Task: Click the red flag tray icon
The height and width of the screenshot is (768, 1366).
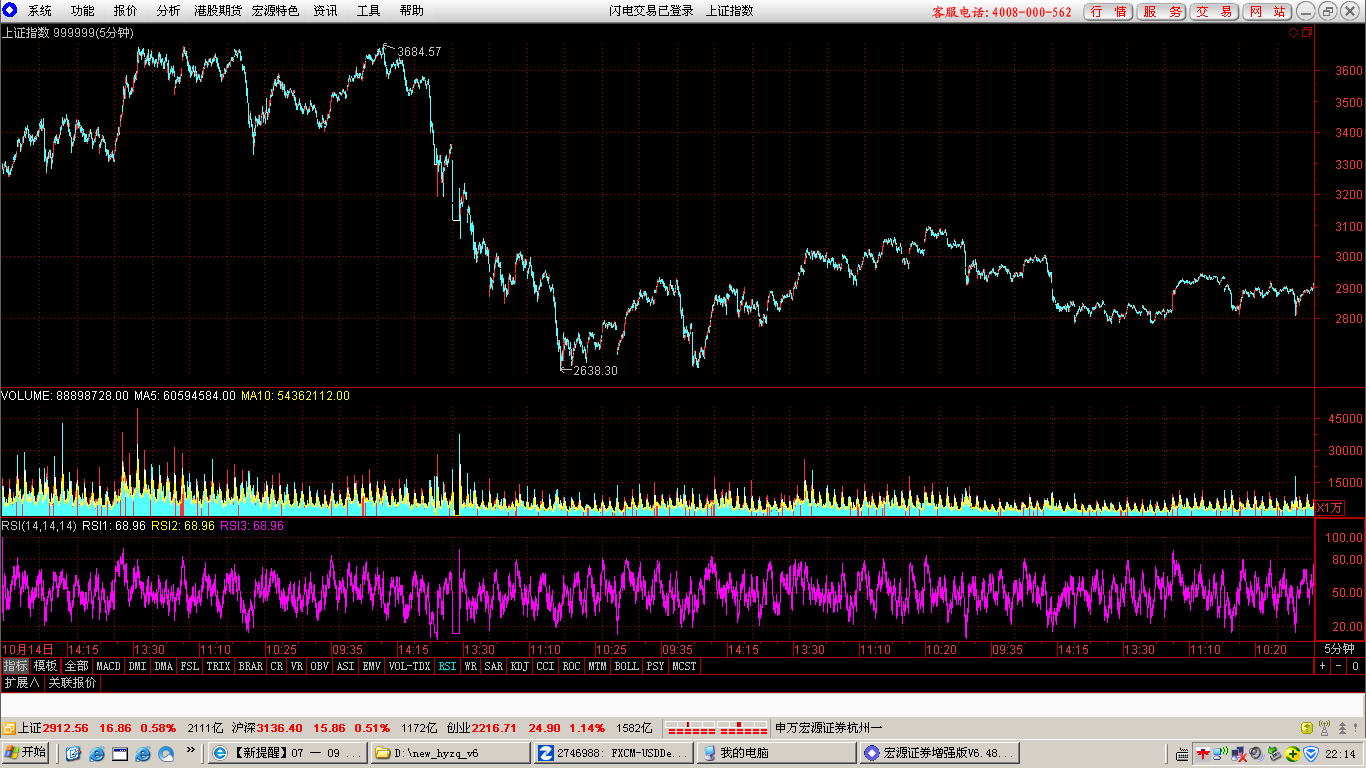Action: pos(1203,753)
